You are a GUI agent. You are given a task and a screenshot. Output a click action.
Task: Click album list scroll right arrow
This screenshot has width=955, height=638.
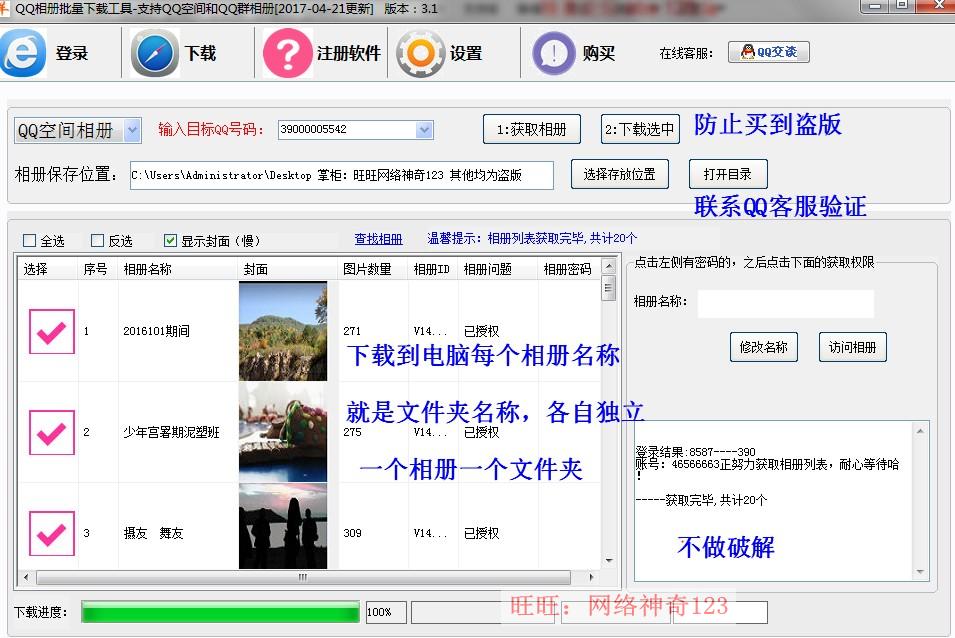click(x=591, y=577)
